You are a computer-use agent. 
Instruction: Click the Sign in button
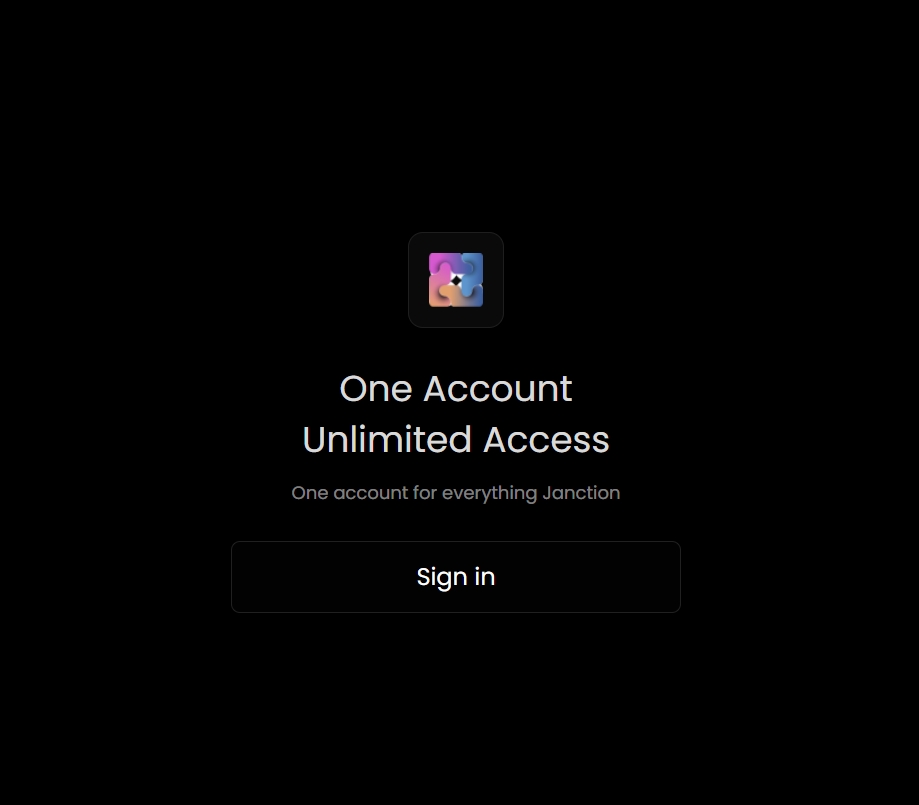click(x=455, y=577)
